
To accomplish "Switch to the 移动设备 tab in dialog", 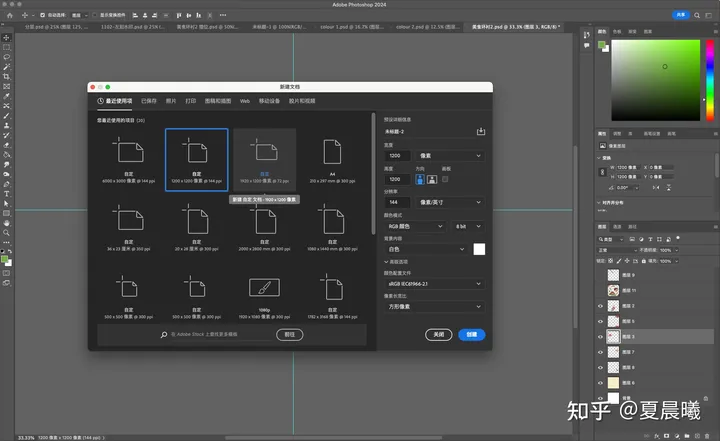I will tap(269, 101).
